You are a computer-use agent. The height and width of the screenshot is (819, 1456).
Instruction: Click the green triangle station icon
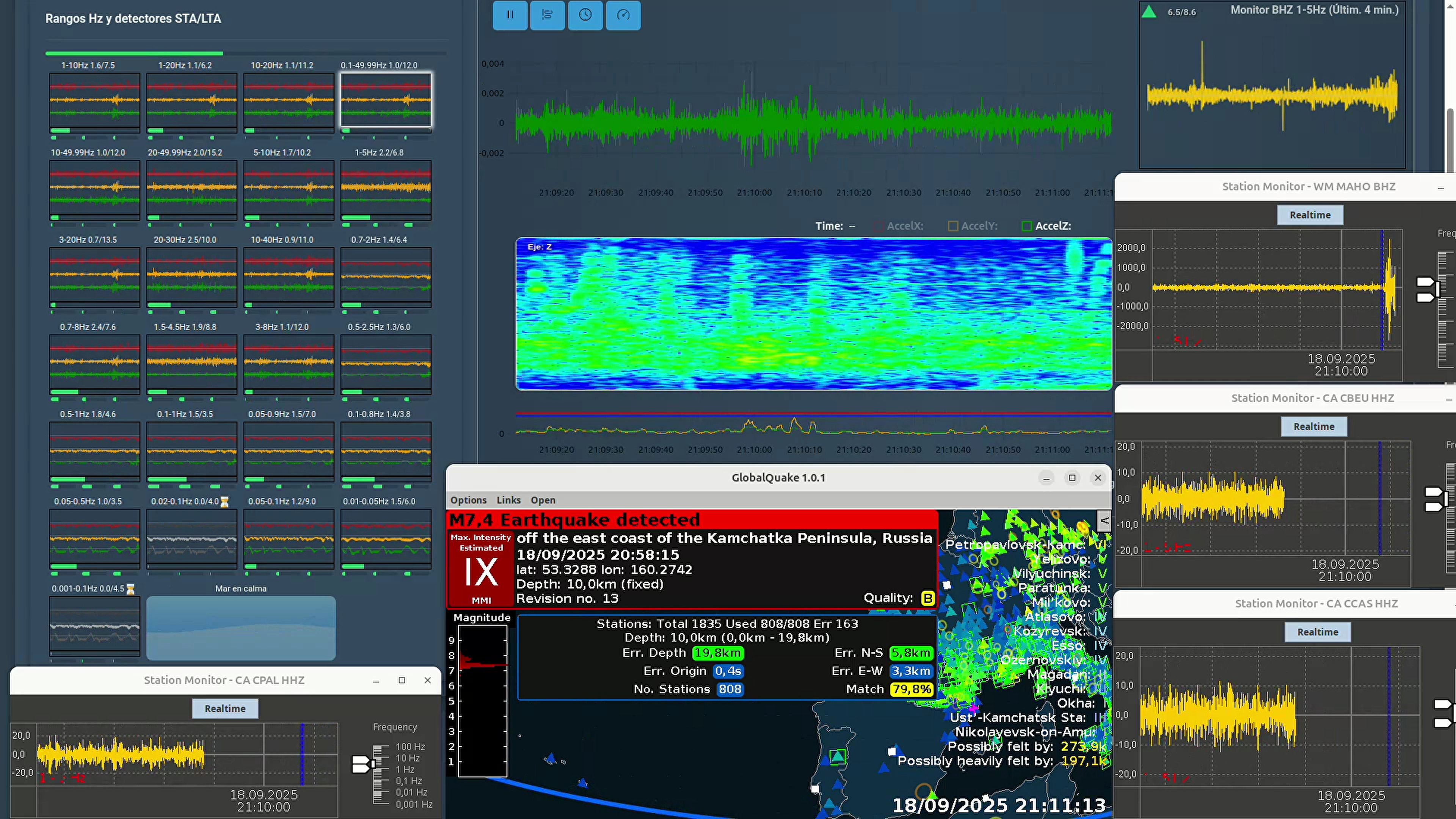1148,11
